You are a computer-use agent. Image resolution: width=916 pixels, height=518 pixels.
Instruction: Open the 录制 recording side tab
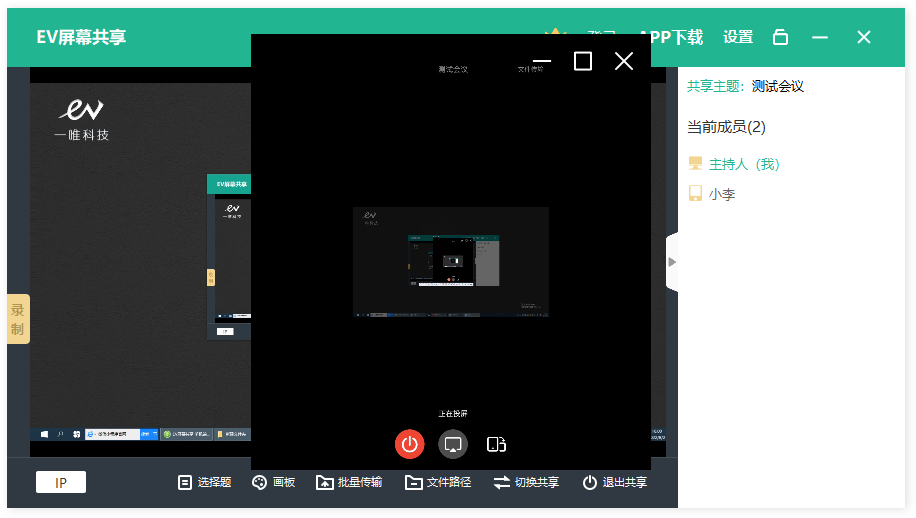(x=18, y=319)
